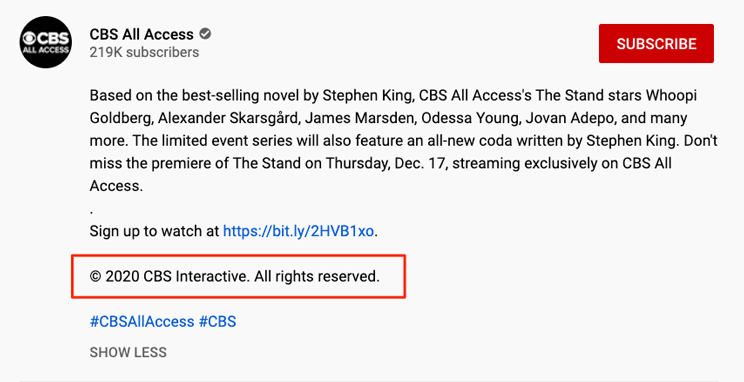Subscribe to the CBS All Access channel
Screen dimensions: 744x382
pyautogui.click(x=656, y=44)
